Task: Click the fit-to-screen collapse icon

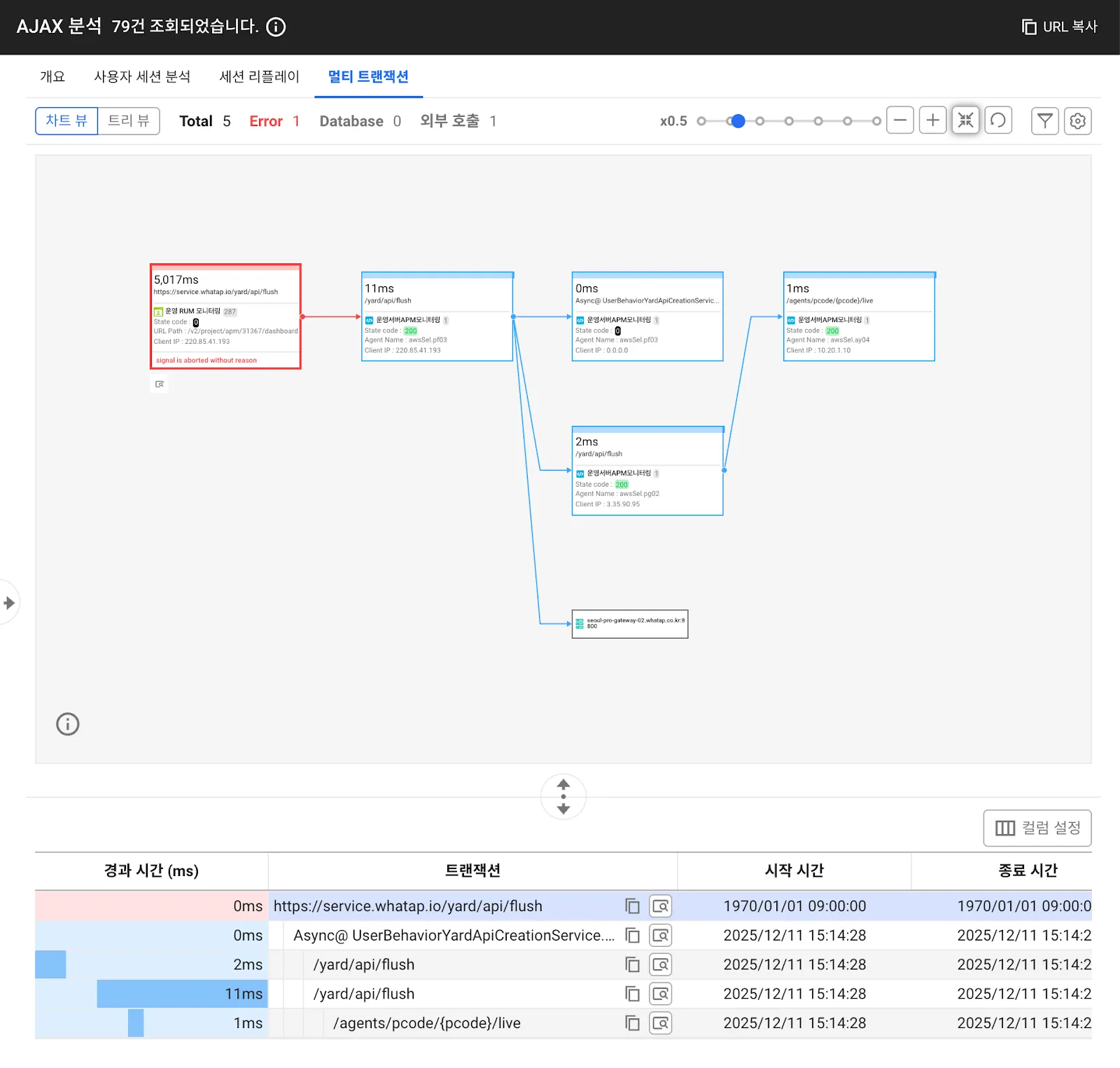Action: tap(965, 120)
